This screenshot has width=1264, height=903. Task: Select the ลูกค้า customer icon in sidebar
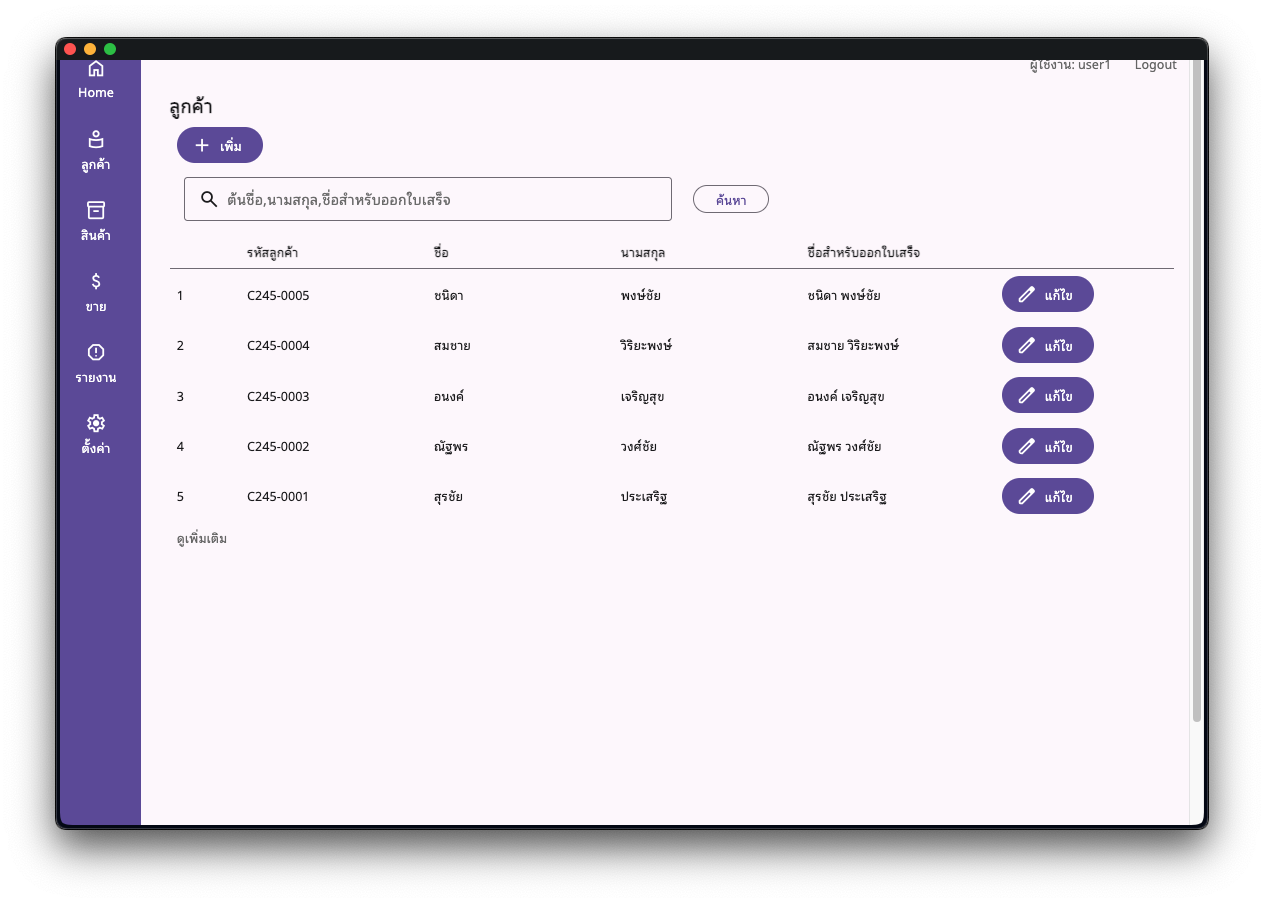(96, 140)
